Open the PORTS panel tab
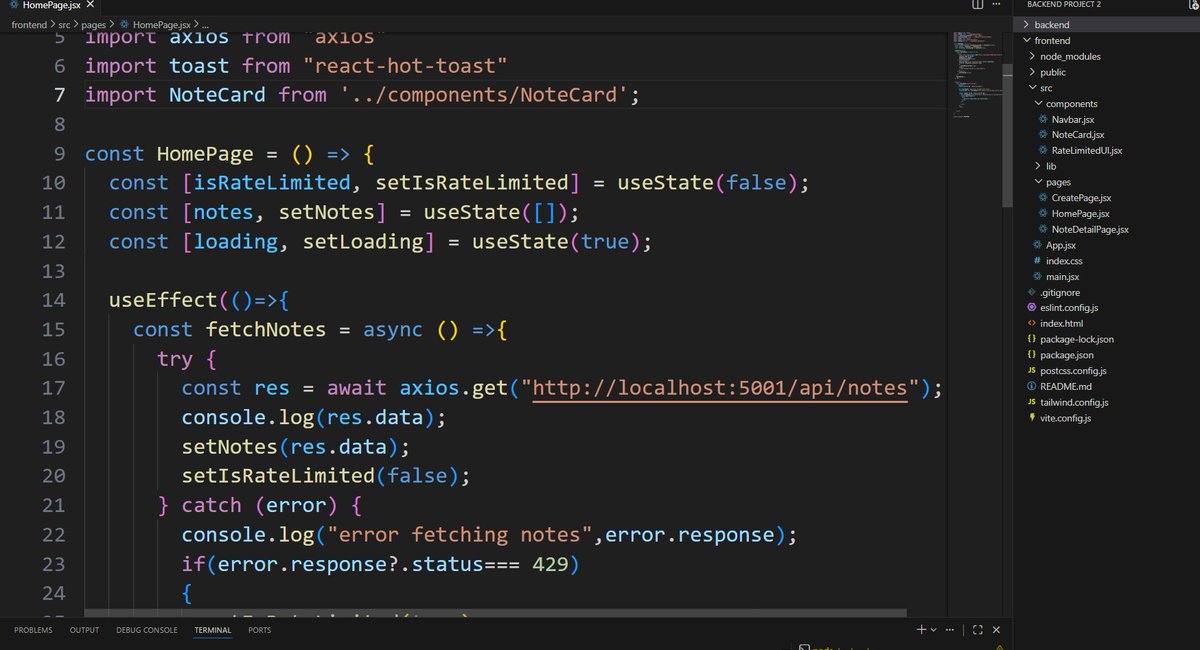 (x=260, y=630)
